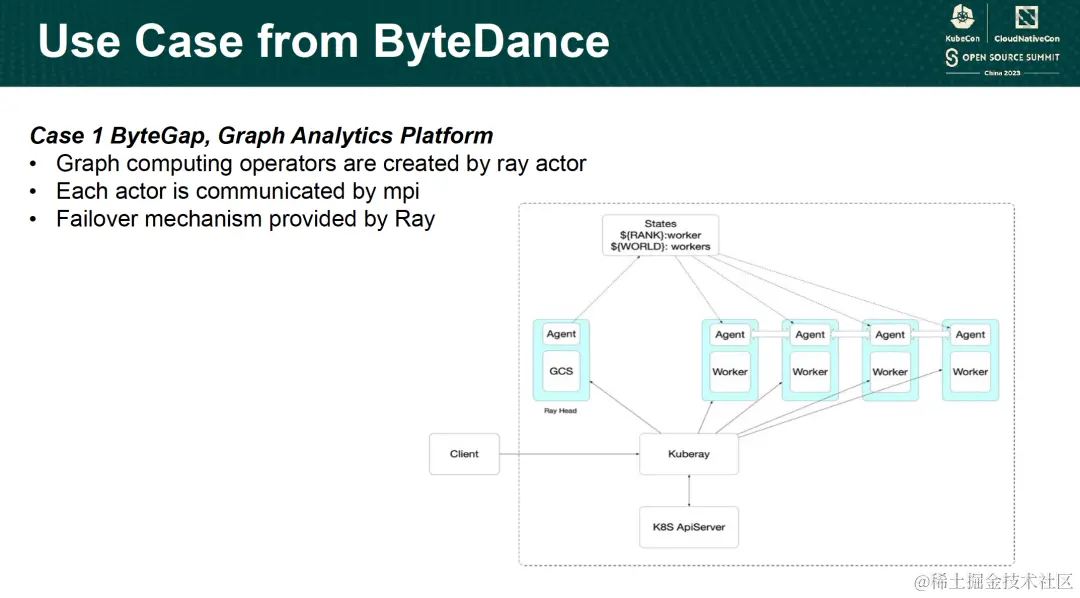Click the GCS box in Ray Head
This screenshot has height=598, width=1080.
coord(561,371)
